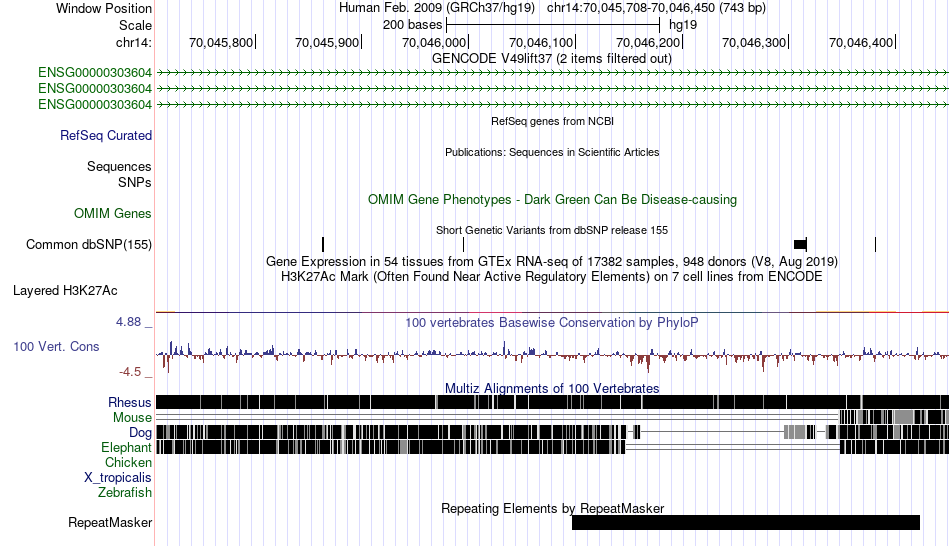Click the RepeatMasker repeat element black bar

(746, 522)
